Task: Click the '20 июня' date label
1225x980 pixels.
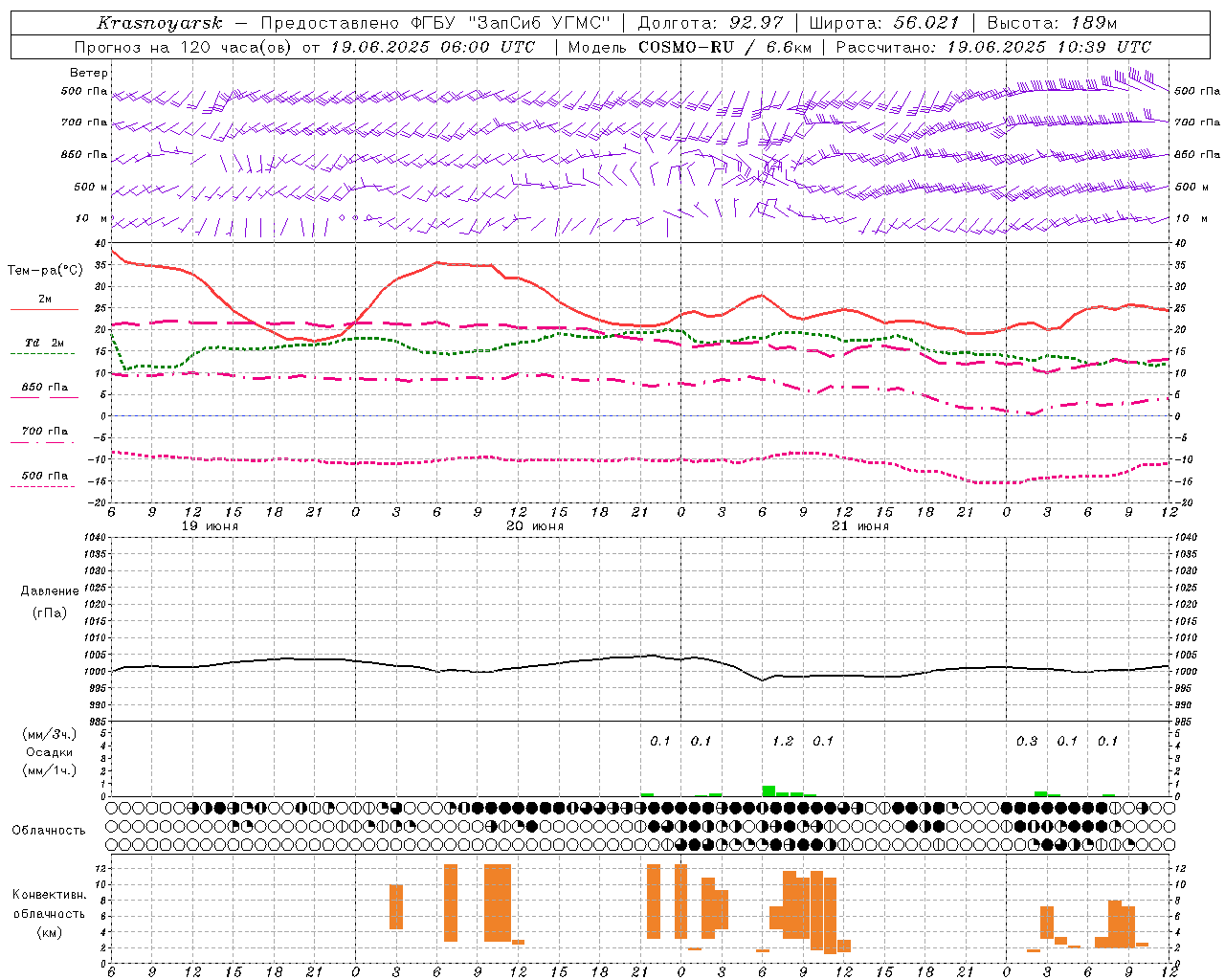Action: 535,526
